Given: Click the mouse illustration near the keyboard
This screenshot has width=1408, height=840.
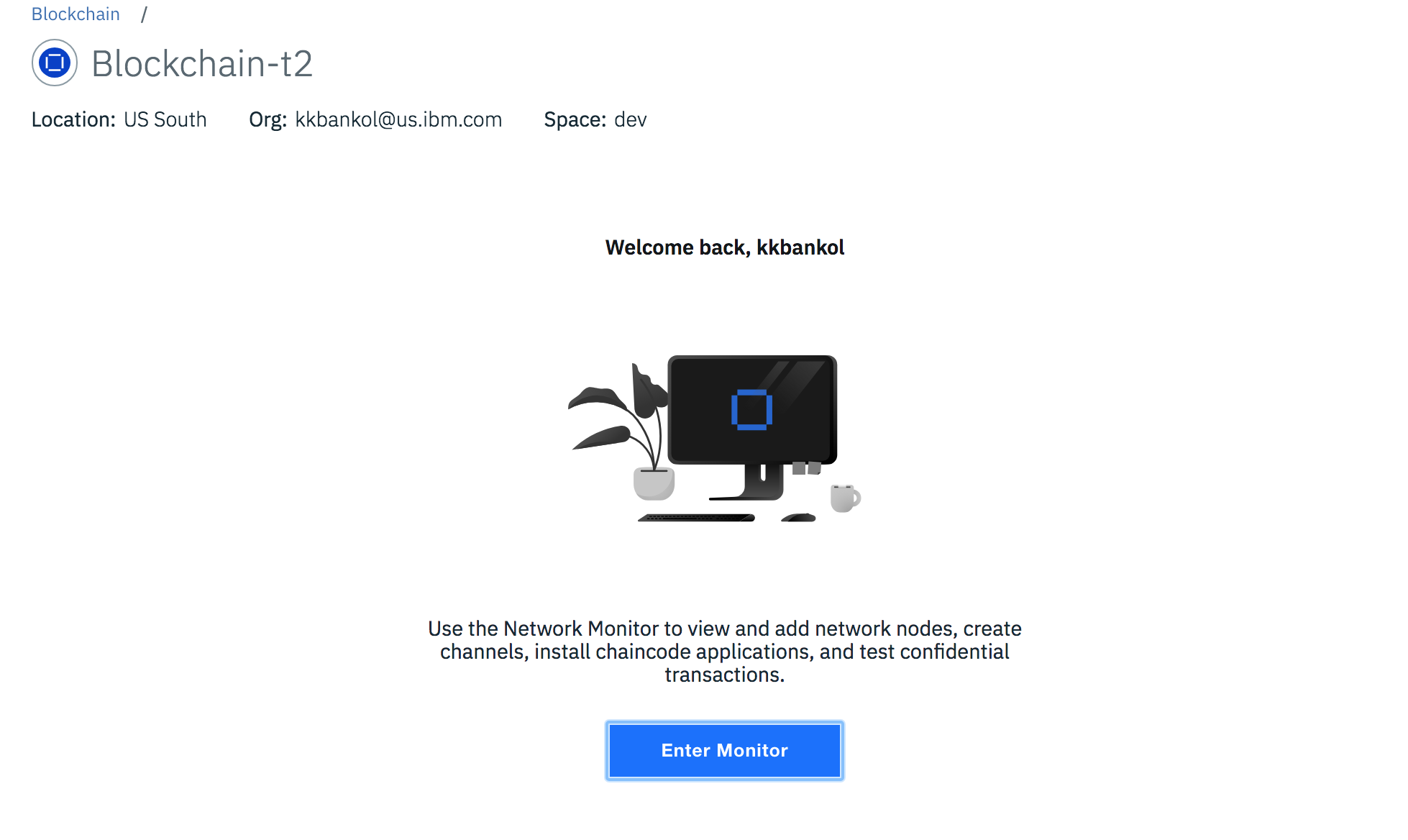Looking at the screenshot, I should [x=798, y=517].
